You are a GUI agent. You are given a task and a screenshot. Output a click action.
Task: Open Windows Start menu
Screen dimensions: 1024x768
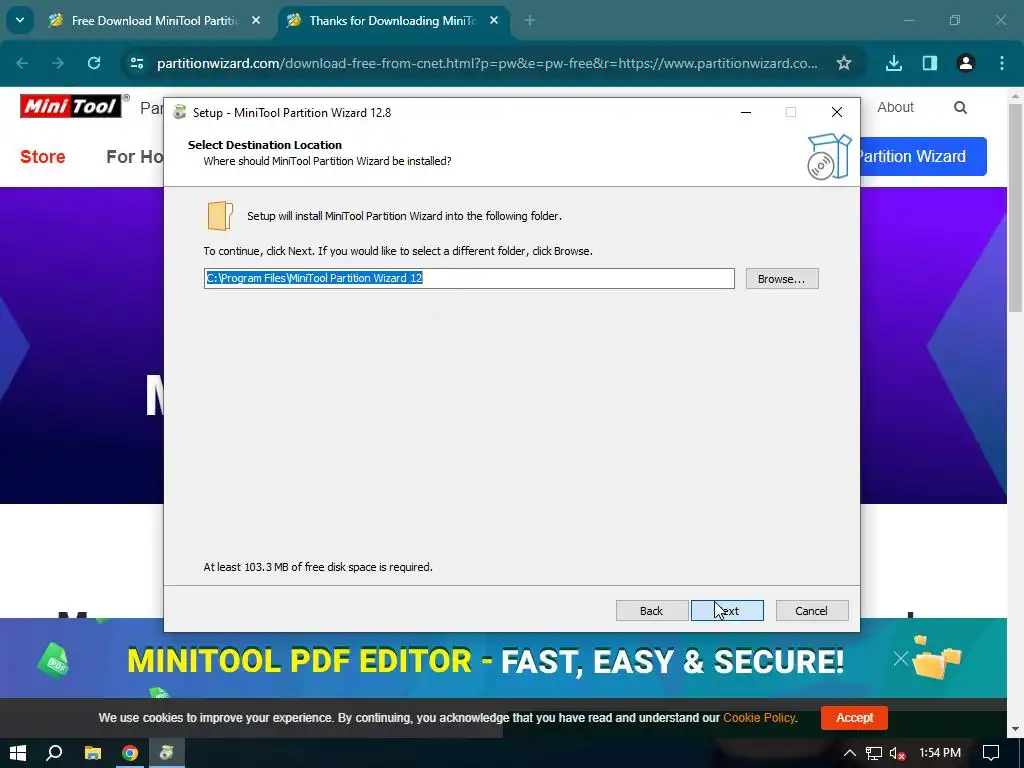(18, 753)
